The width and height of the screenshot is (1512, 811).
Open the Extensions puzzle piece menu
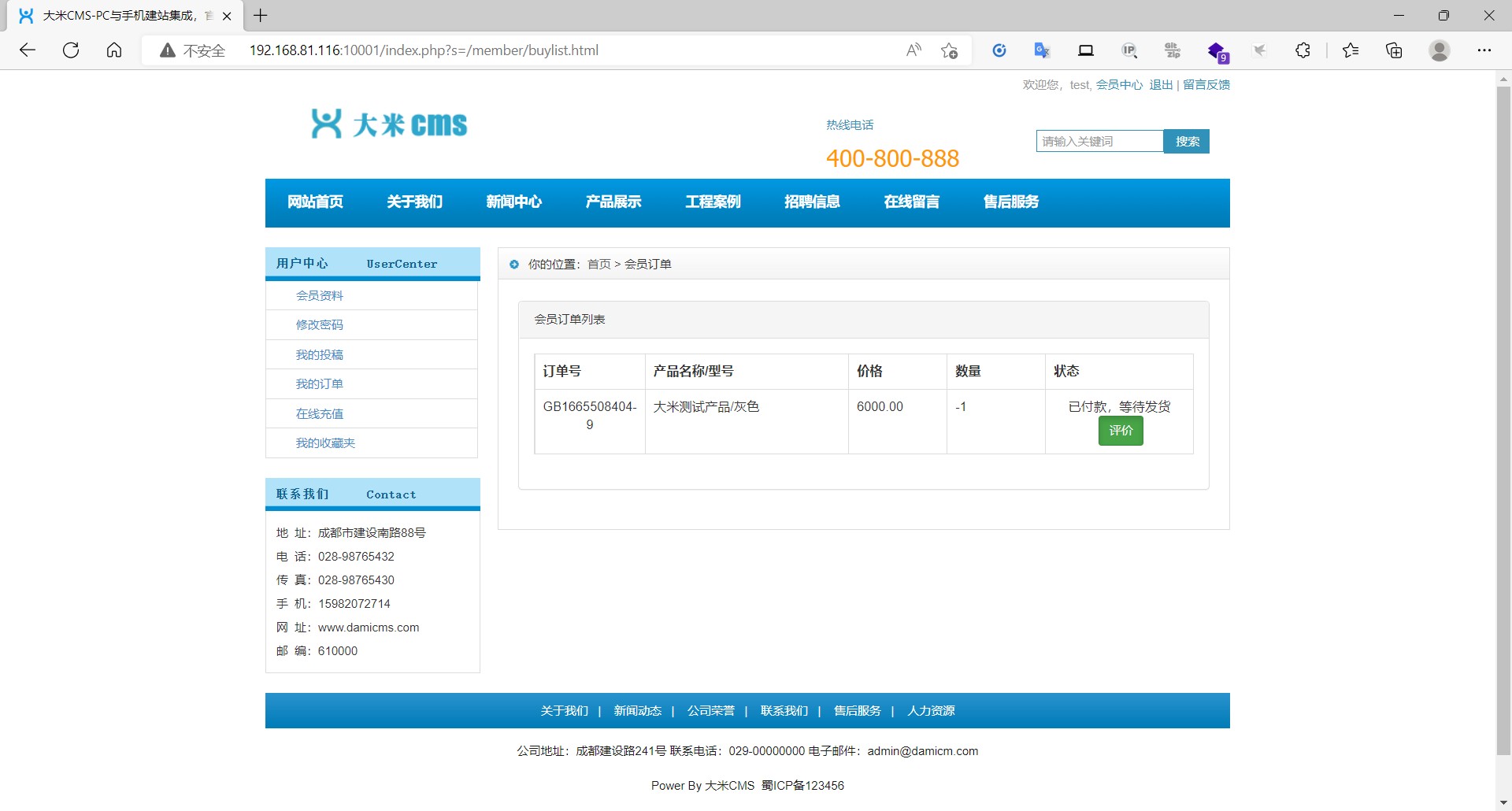[1303, 50]
